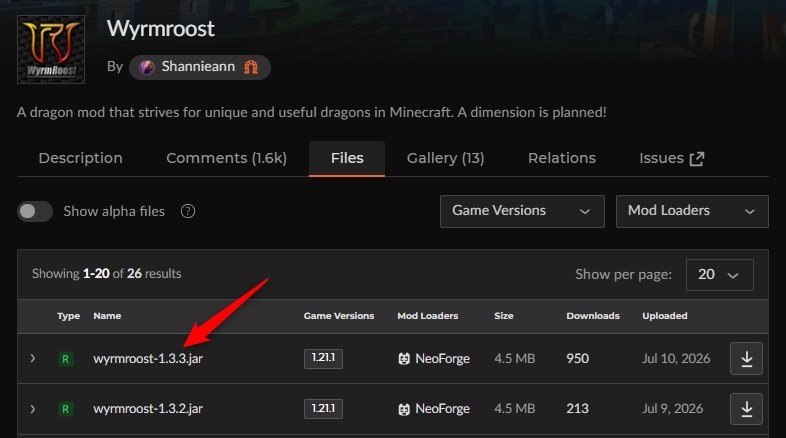Click the external link icon next to Issues
Screen dimensions: 786x438
697,159
